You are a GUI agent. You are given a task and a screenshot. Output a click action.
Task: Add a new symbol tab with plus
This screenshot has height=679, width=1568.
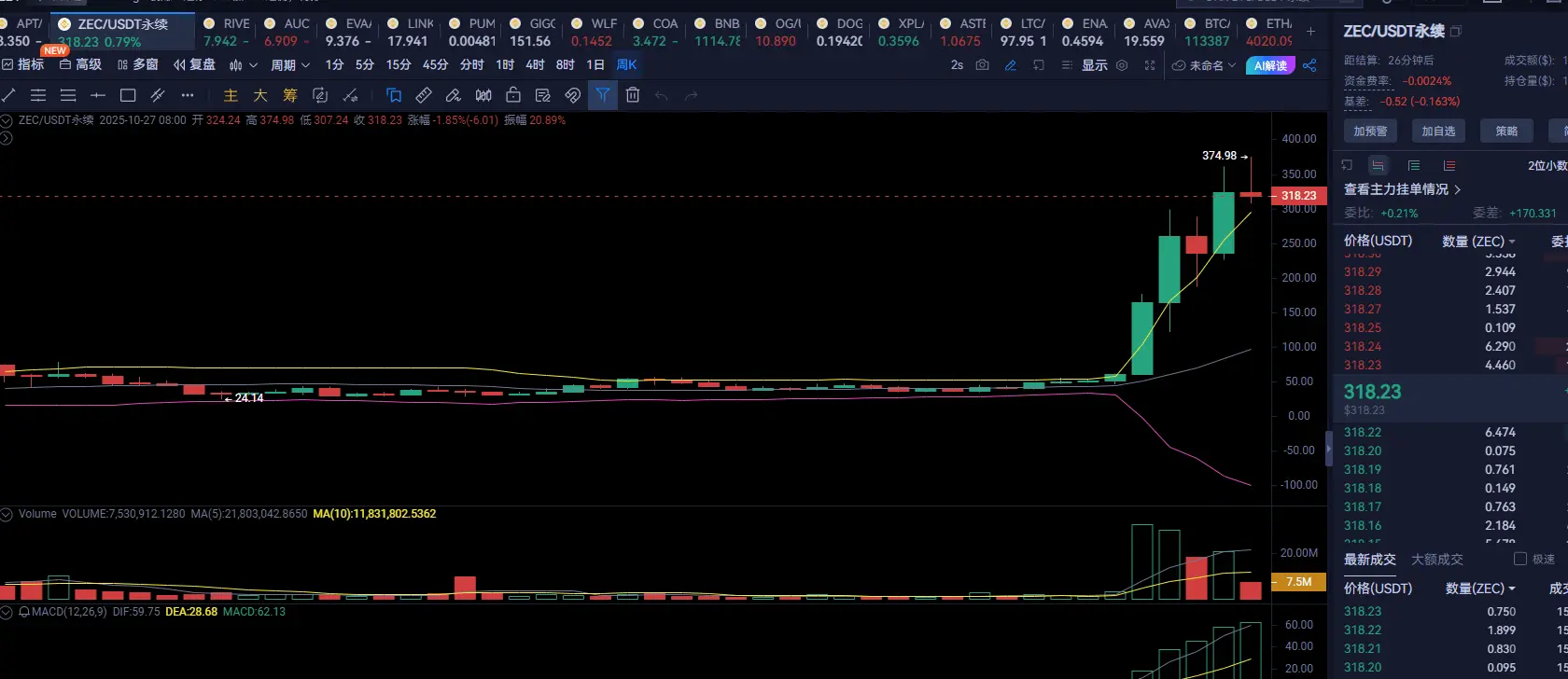coord(1310,32)
